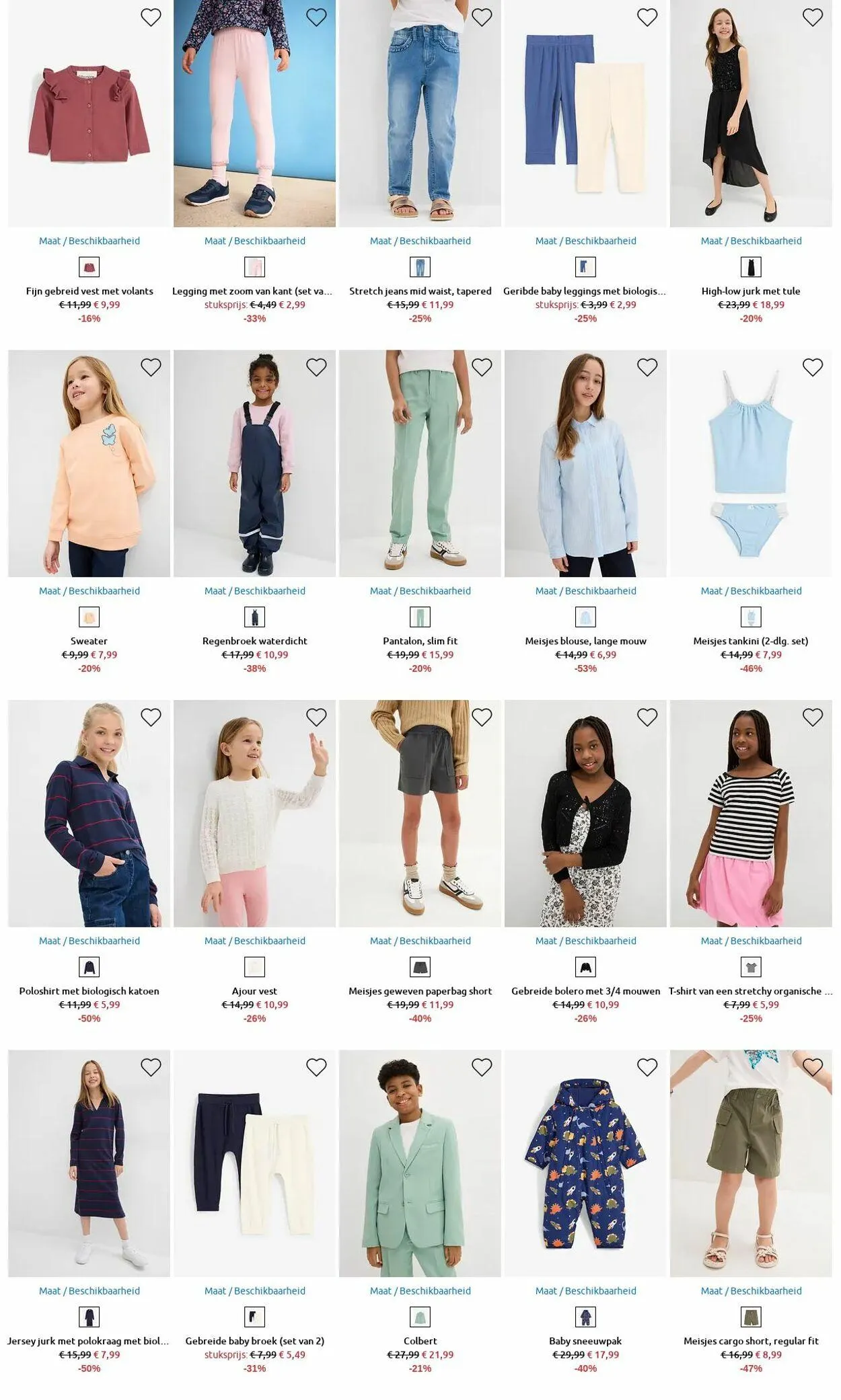Wishlist the Baby sneeuwpak via its heart
841x1400 pixels.
tap(647, 1067)
